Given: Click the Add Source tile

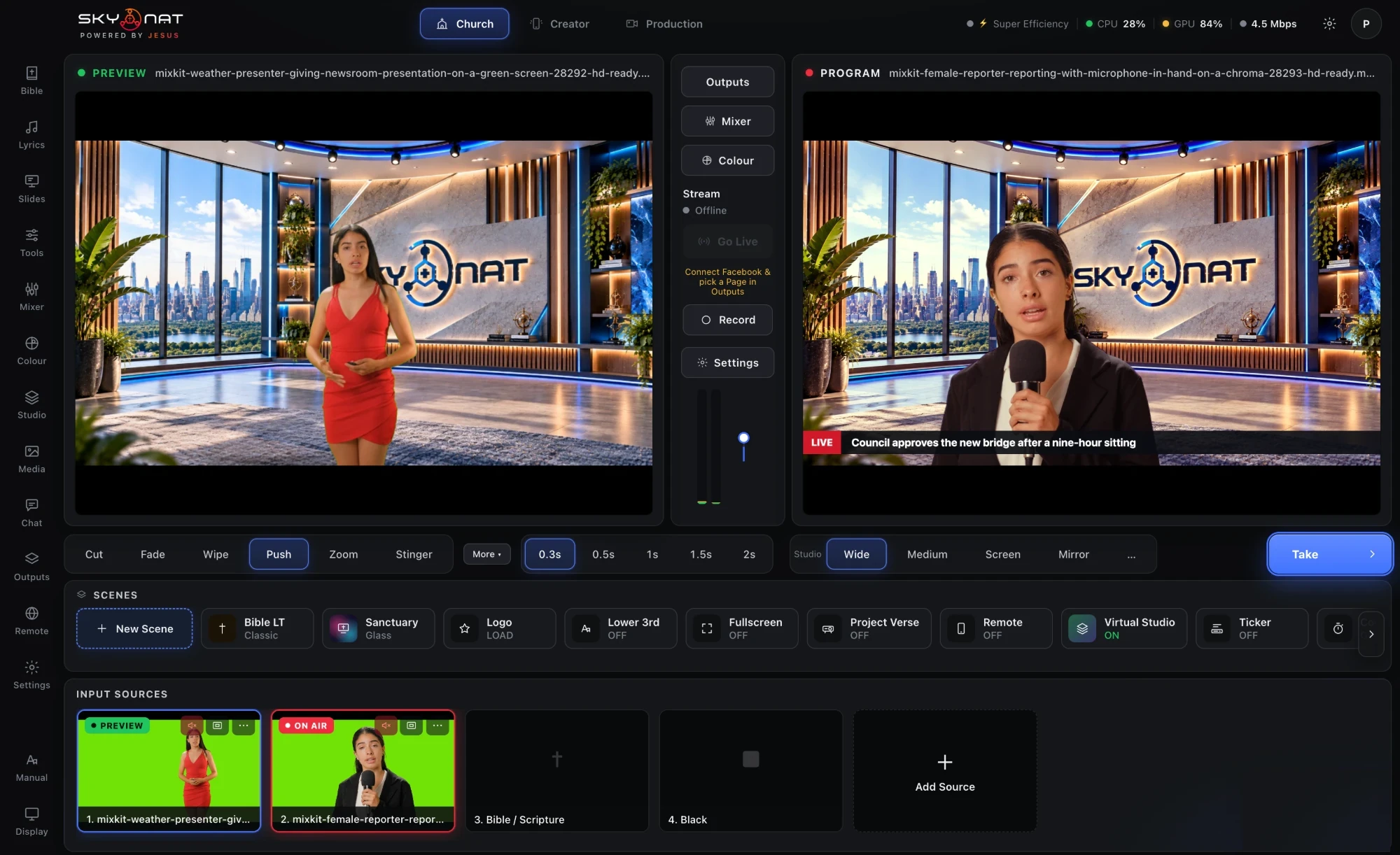Looking at the screenshot, I should point(945,771).
